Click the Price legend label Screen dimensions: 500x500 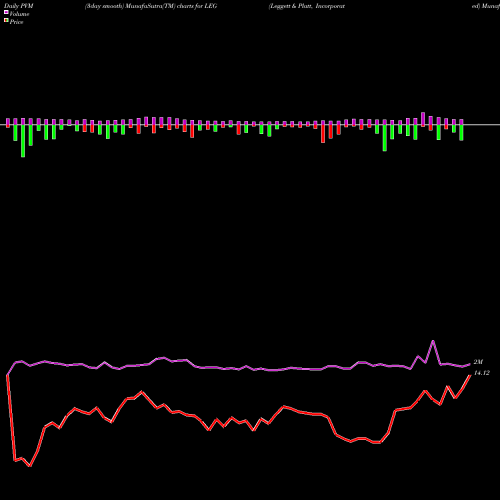coord(16,22)
